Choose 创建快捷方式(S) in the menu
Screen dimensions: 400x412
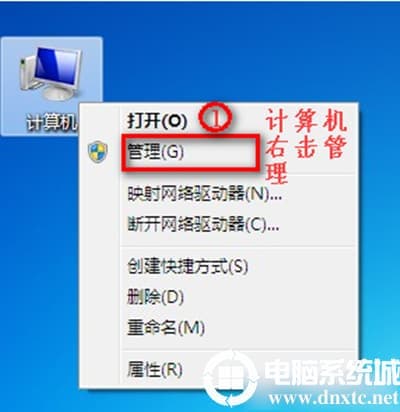[x=187, y=266]
